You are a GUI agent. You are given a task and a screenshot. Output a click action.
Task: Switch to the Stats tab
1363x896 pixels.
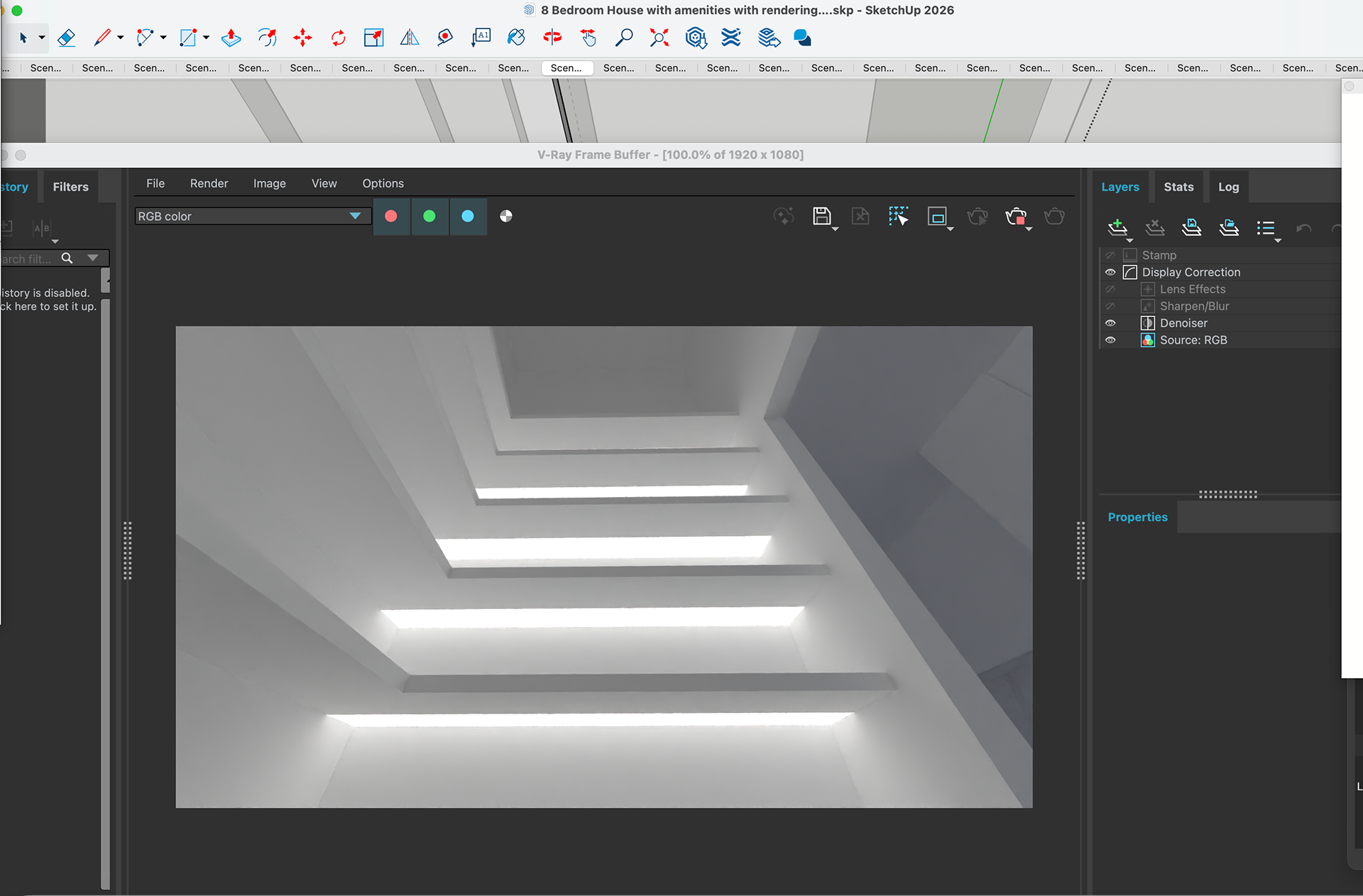1178,187
